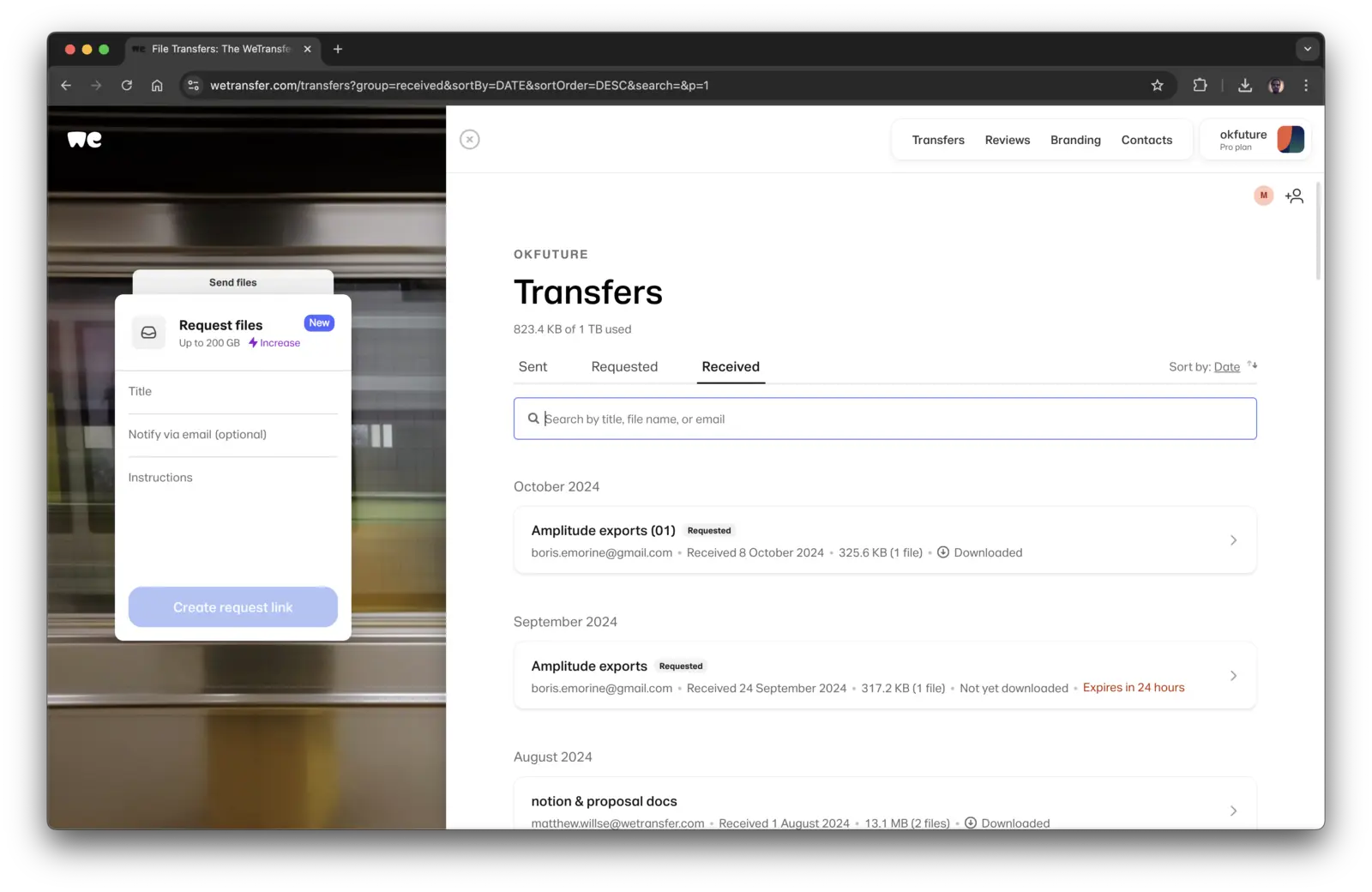Switch to the Requested tab

pos(624,366)
